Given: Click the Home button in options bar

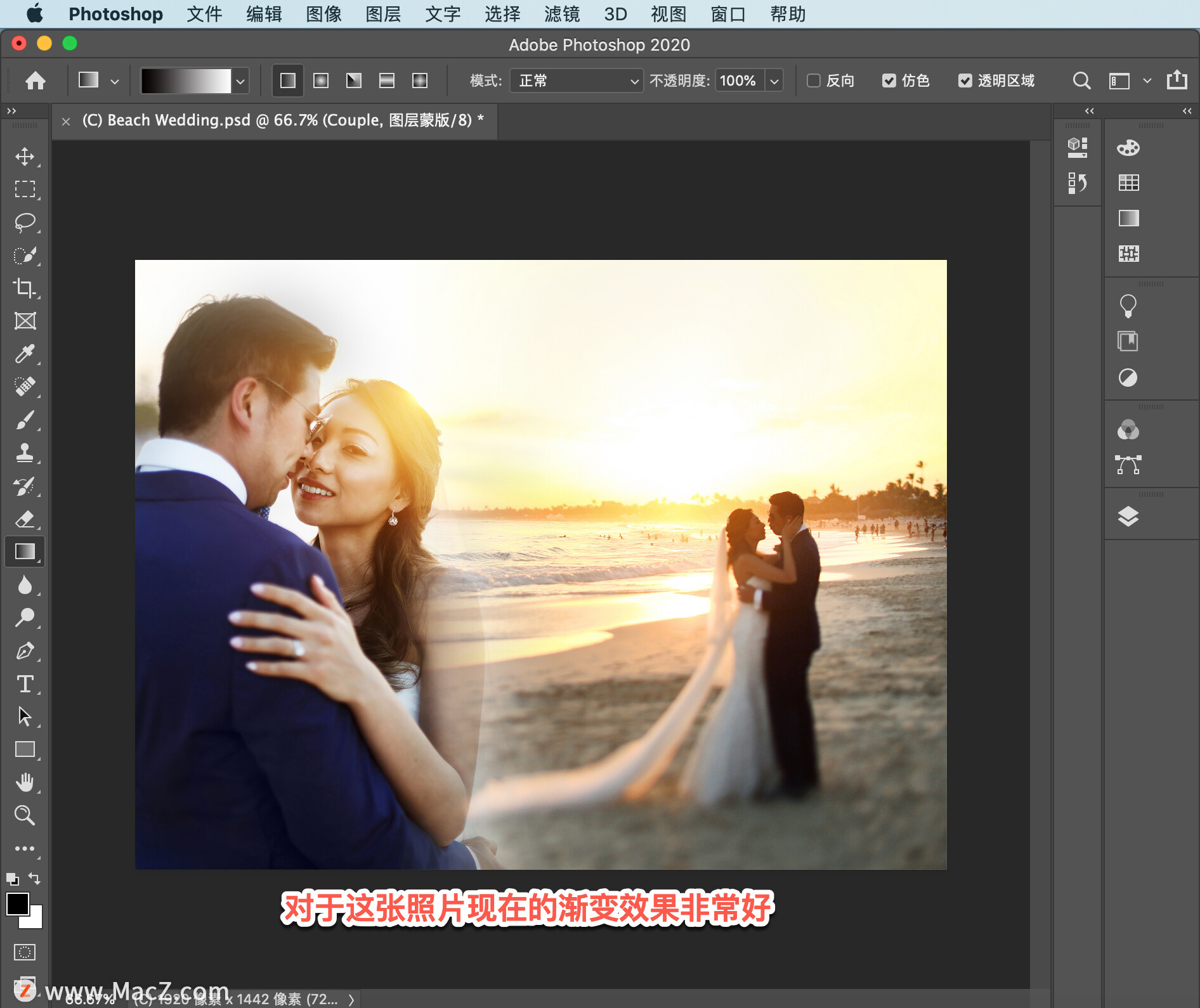Looking at the screenshot, I should tap(36, 81).
